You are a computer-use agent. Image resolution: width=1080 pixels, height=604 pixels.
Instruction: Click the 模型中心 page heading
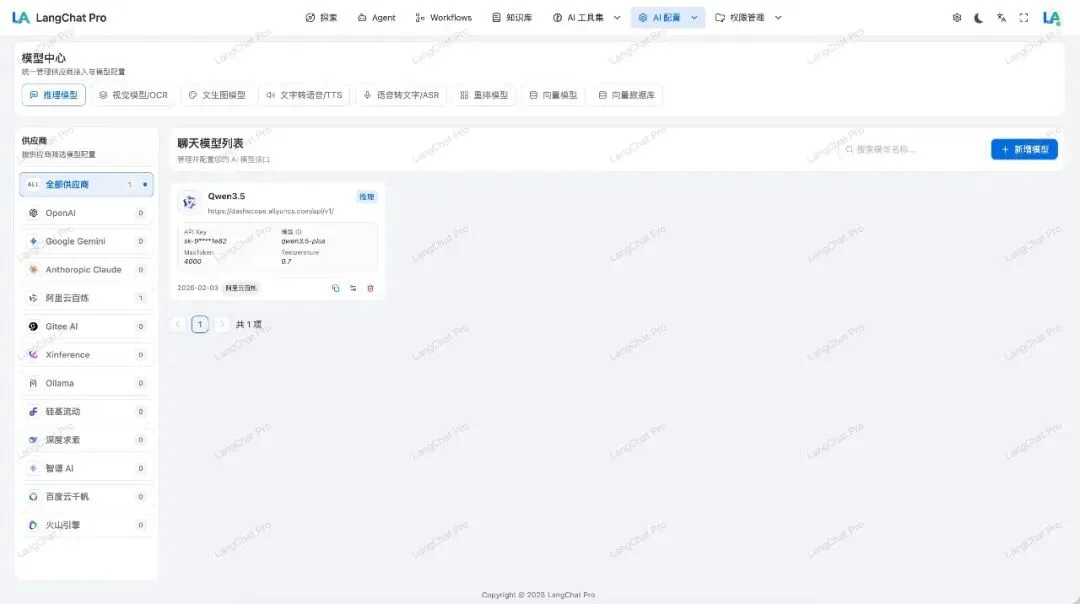coord(43,58)
